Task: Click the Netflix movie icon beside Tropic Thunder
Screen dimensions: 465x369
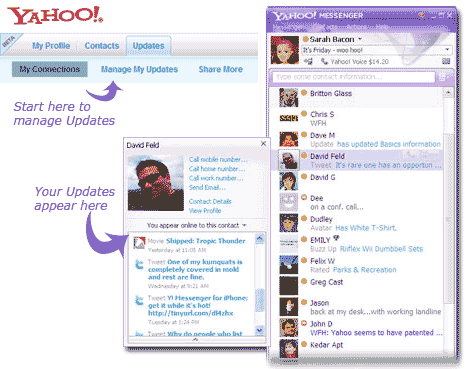Action: click(139, 243)
